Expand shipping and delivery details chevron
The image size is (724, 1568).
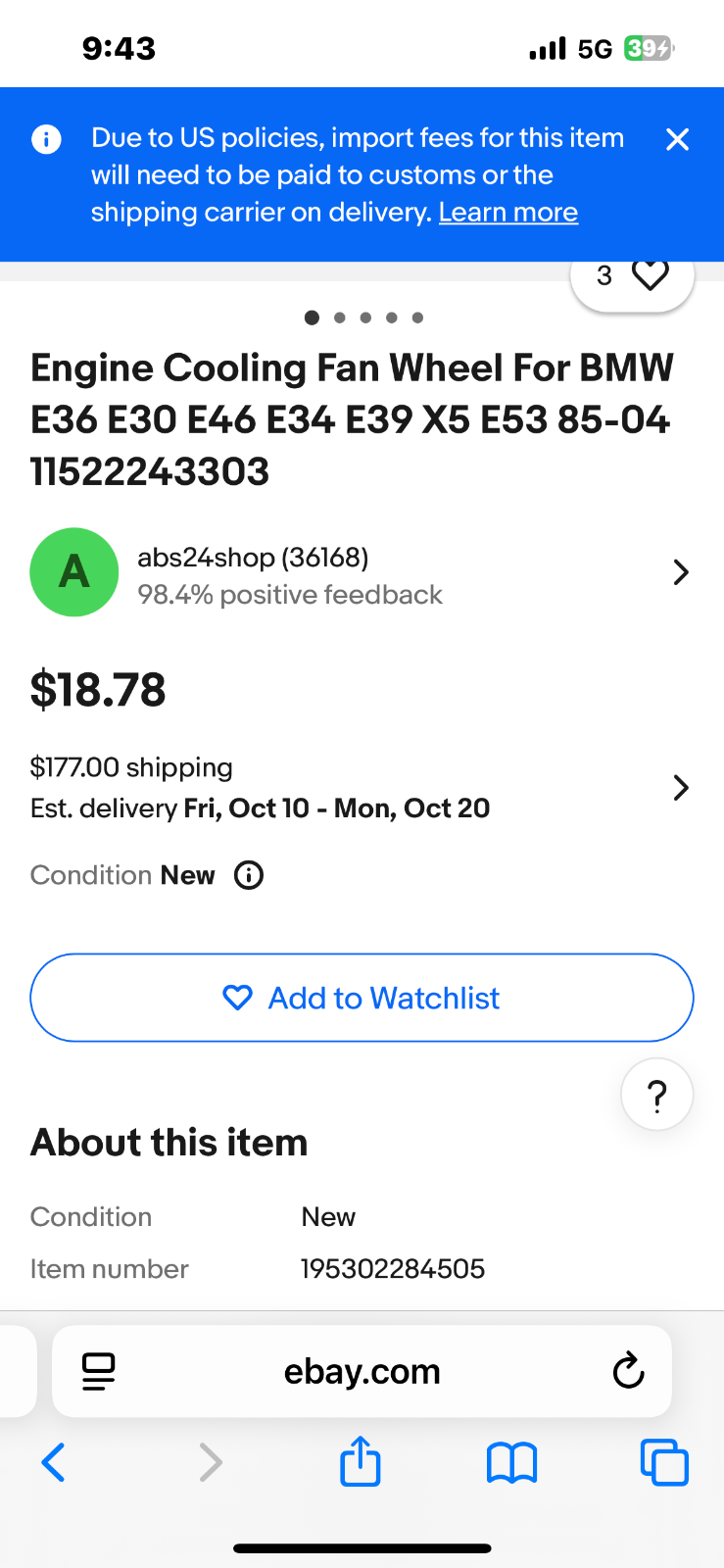coord(681,787)
